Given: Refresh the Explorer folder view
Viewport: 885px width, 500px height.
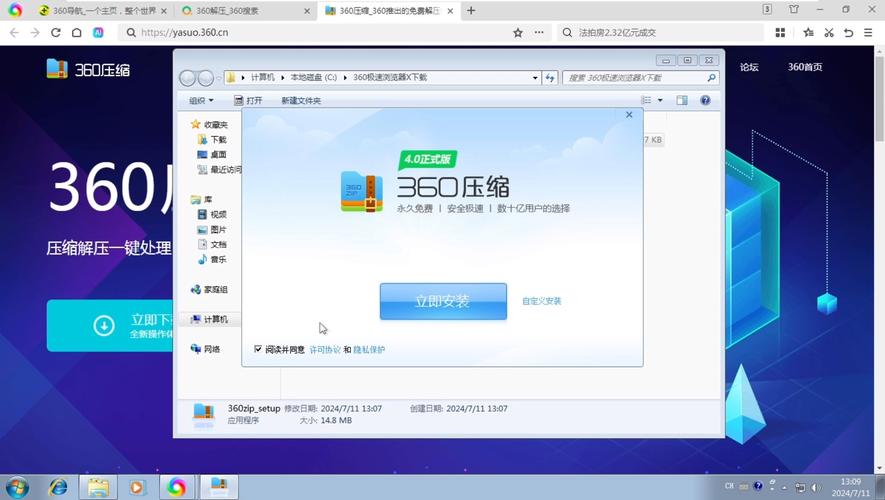Looking at the screenshot, I should point(550,78).
